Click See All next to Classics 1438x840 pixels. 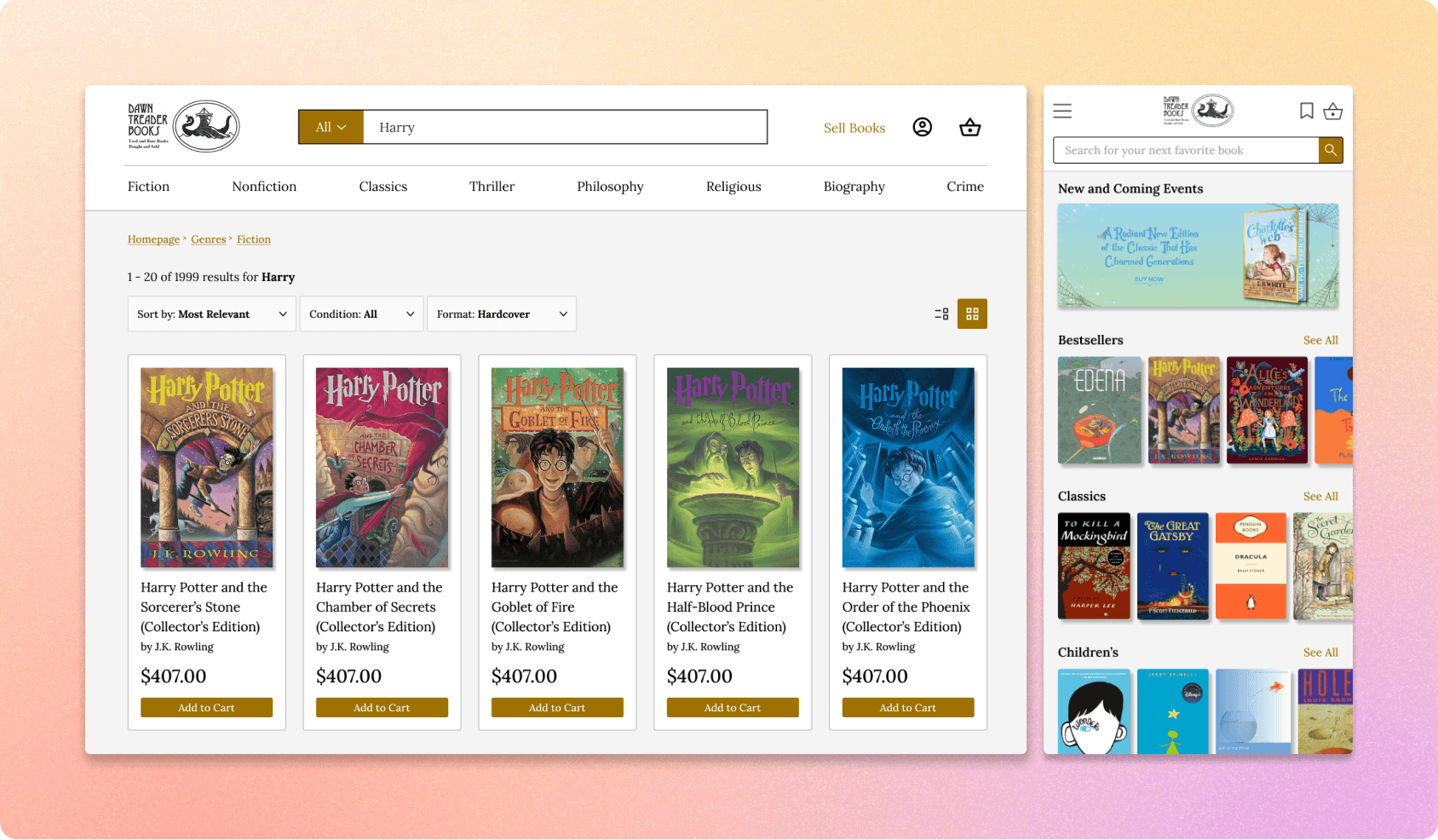(x=1320, y=496)
